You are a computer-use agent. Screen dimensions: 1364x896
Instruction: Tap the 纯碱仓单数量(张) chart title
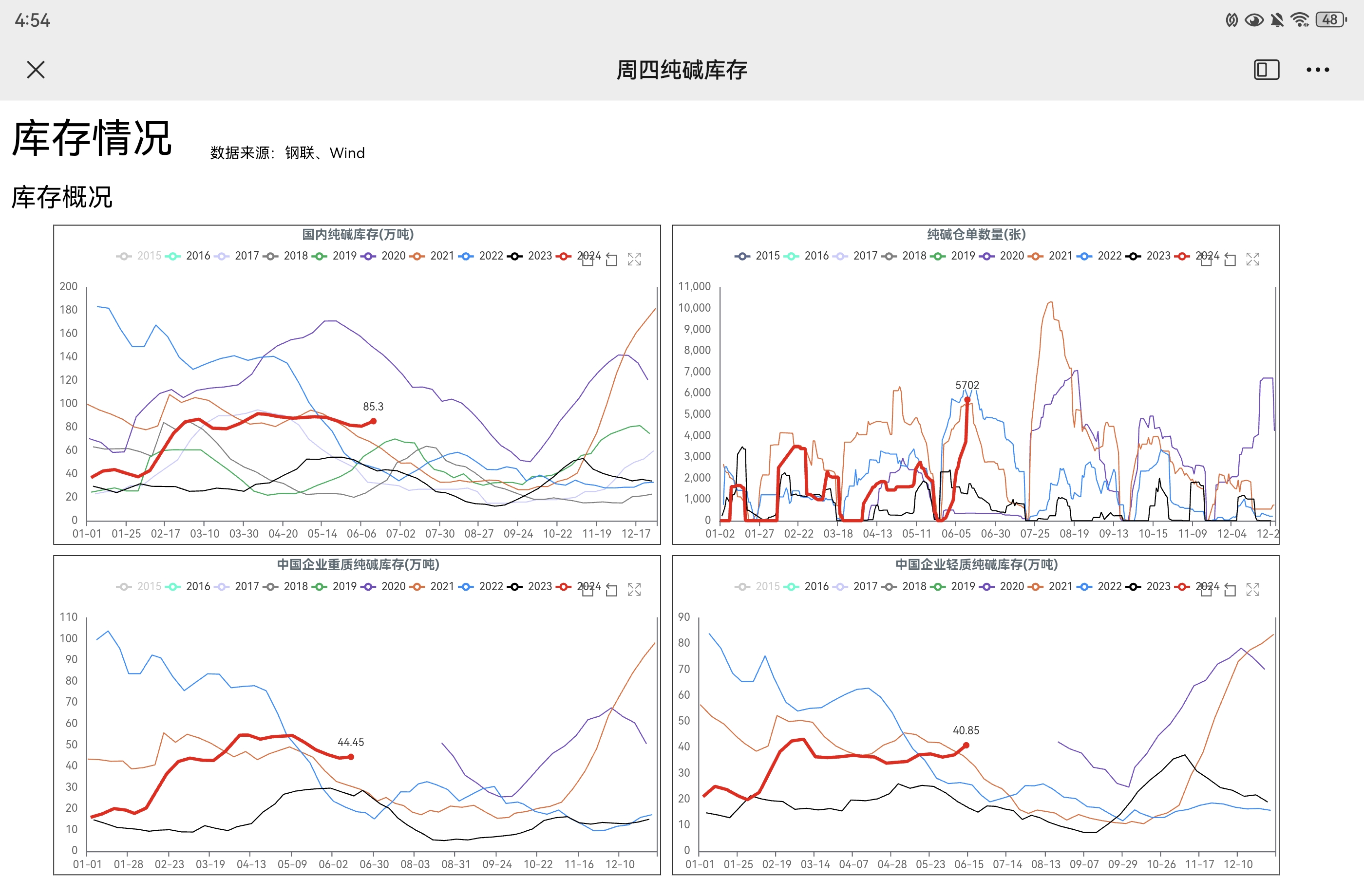[977, 235]
